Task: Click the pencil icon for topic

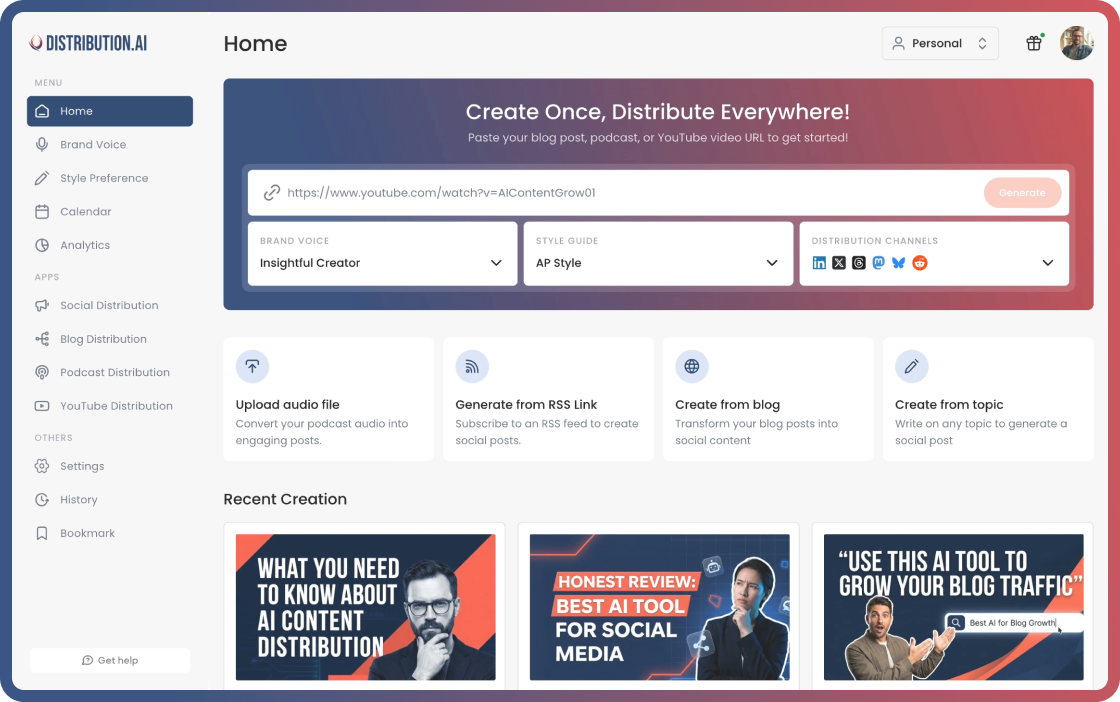Action: click(911, 366)
